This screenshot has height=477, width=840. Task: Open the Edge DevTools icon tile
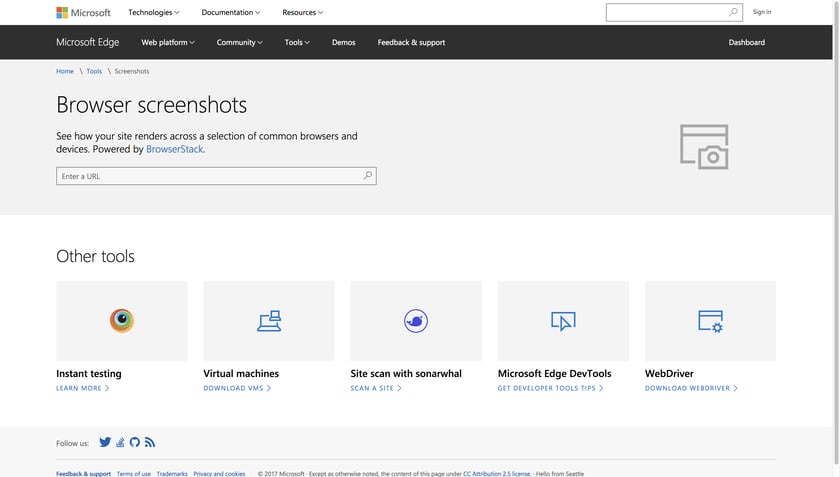[x=563, y=321]
